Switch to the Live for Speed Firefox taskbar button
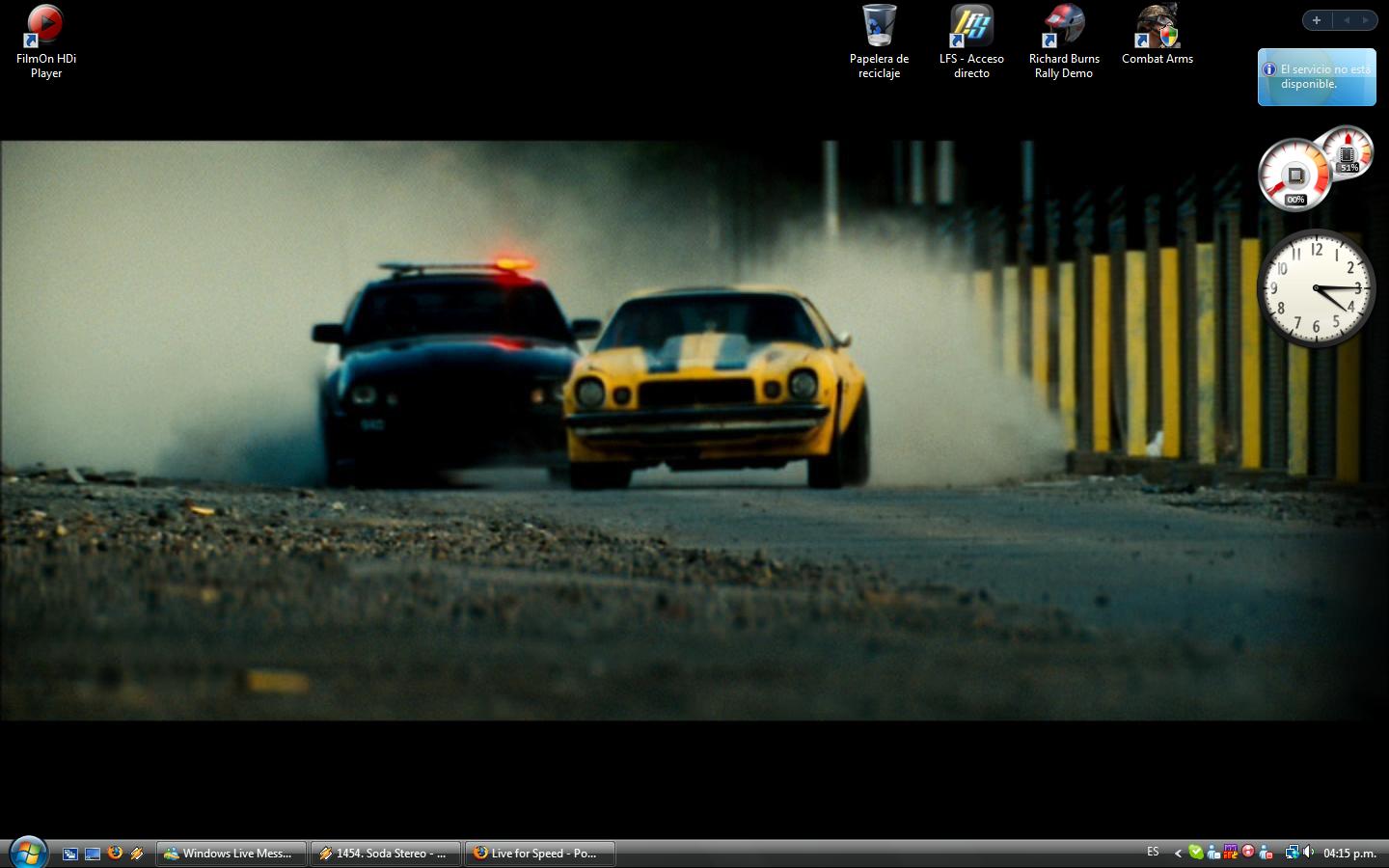The height and width of the screenshot is (868, 1389). point(540,854)
